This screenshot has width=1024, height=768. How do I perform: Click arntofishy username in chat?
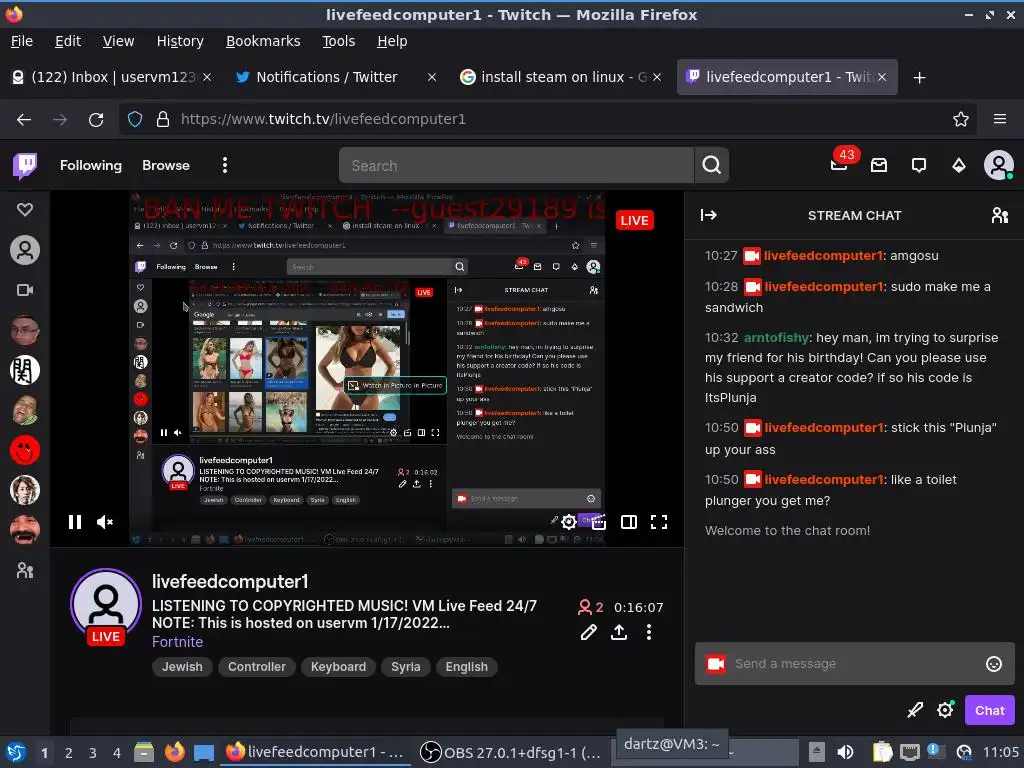point(776,338)
